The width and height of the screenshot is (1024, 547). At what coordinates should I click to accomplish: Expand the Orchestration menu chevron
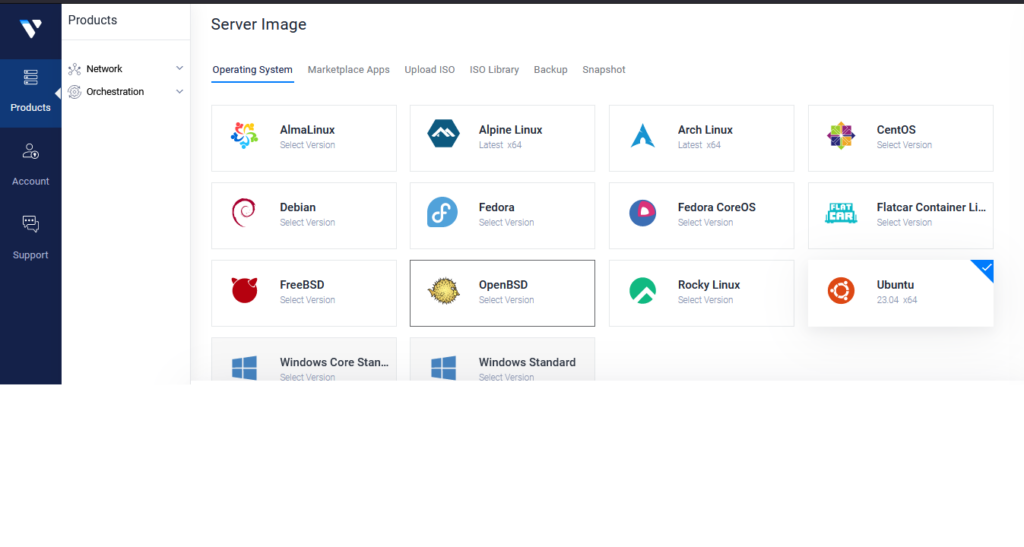pos(180,92)
